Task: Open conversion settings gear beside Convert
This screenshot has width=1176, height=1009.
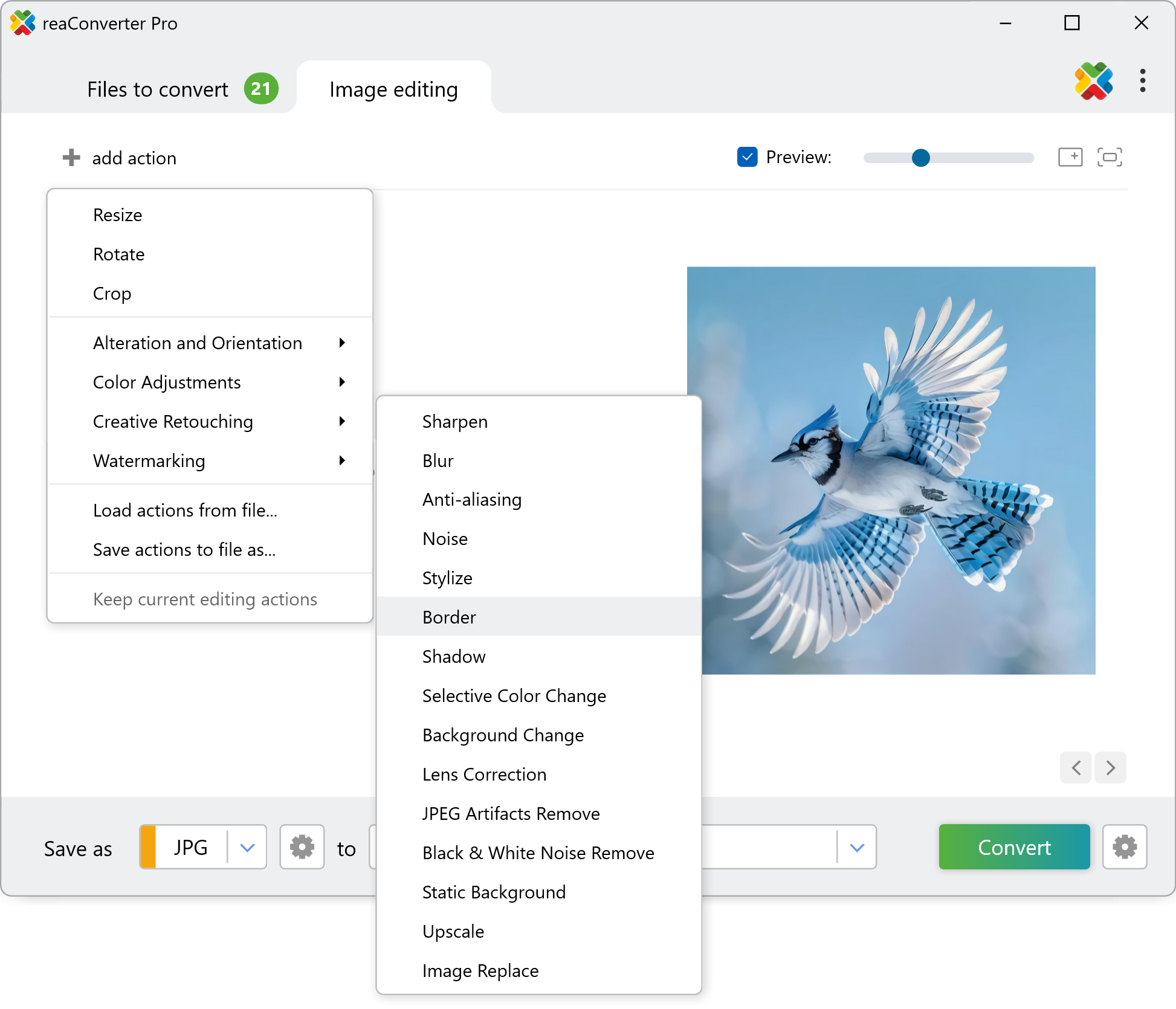Action: pyautogui.click(x=1124, y=847)
